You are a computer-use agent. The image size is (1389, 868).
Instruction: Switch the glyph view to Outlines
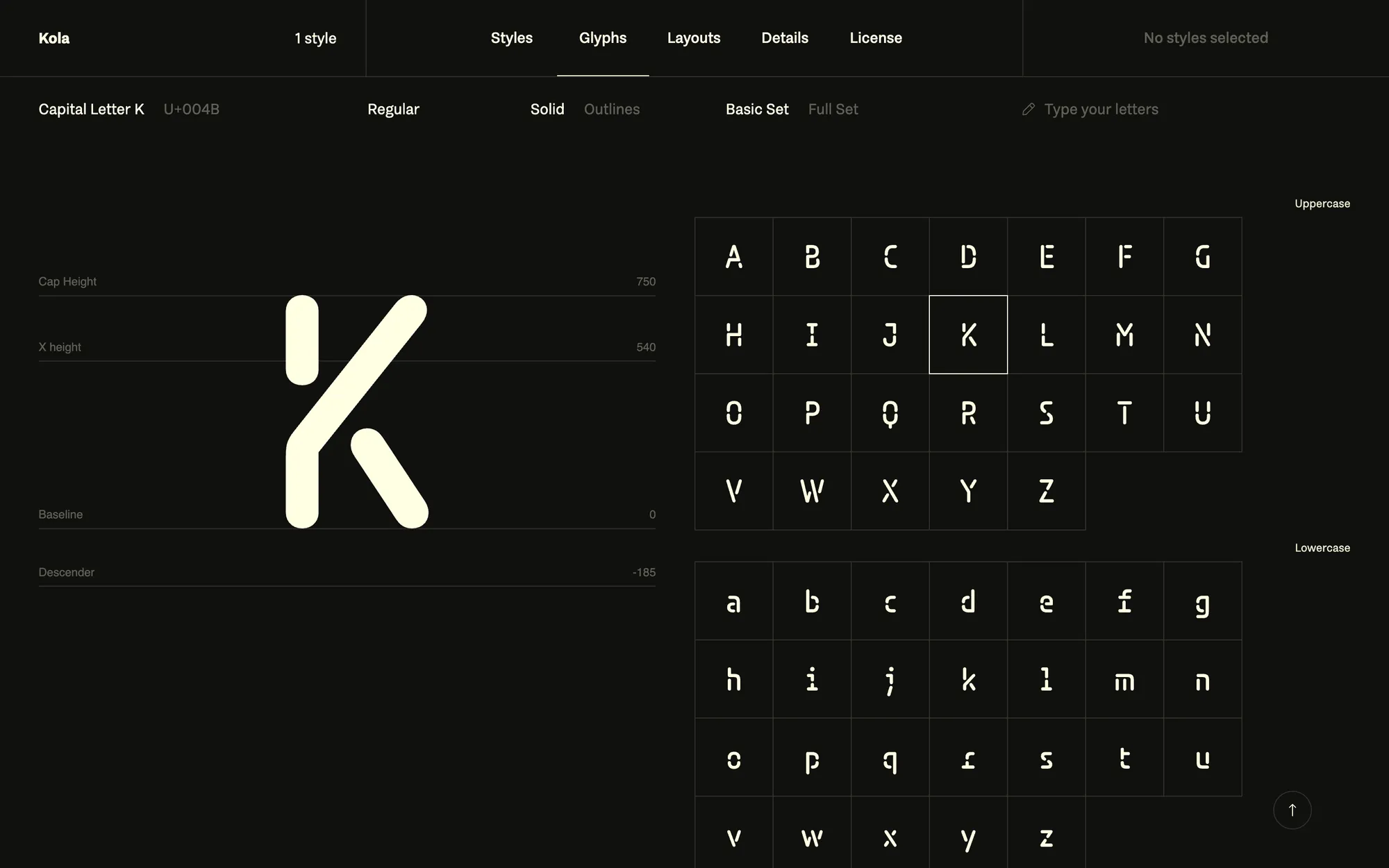611,109
